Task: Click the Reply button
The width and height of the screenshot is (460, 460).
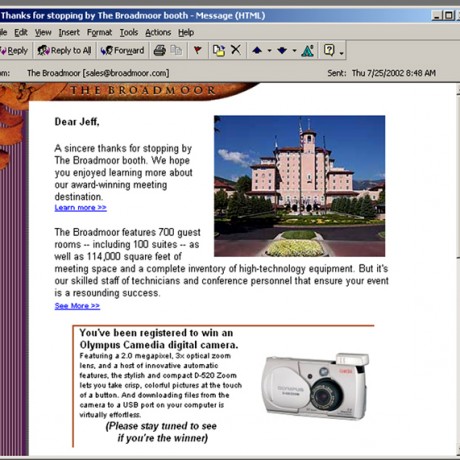Action: click(x=15, y=51)
